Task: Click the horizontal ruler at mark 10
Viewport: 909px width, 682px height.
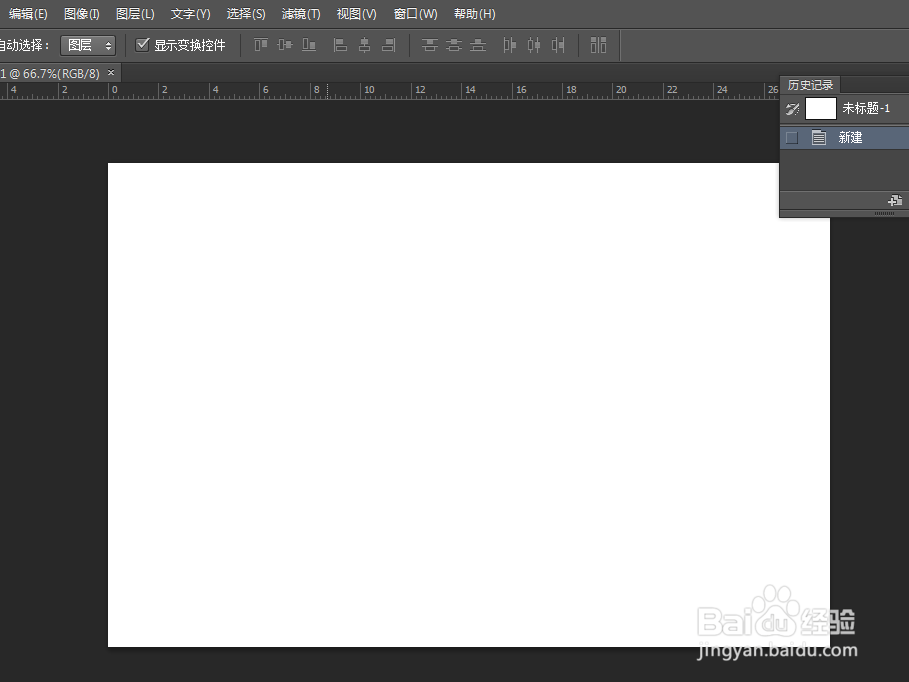Action: [369, 90]
